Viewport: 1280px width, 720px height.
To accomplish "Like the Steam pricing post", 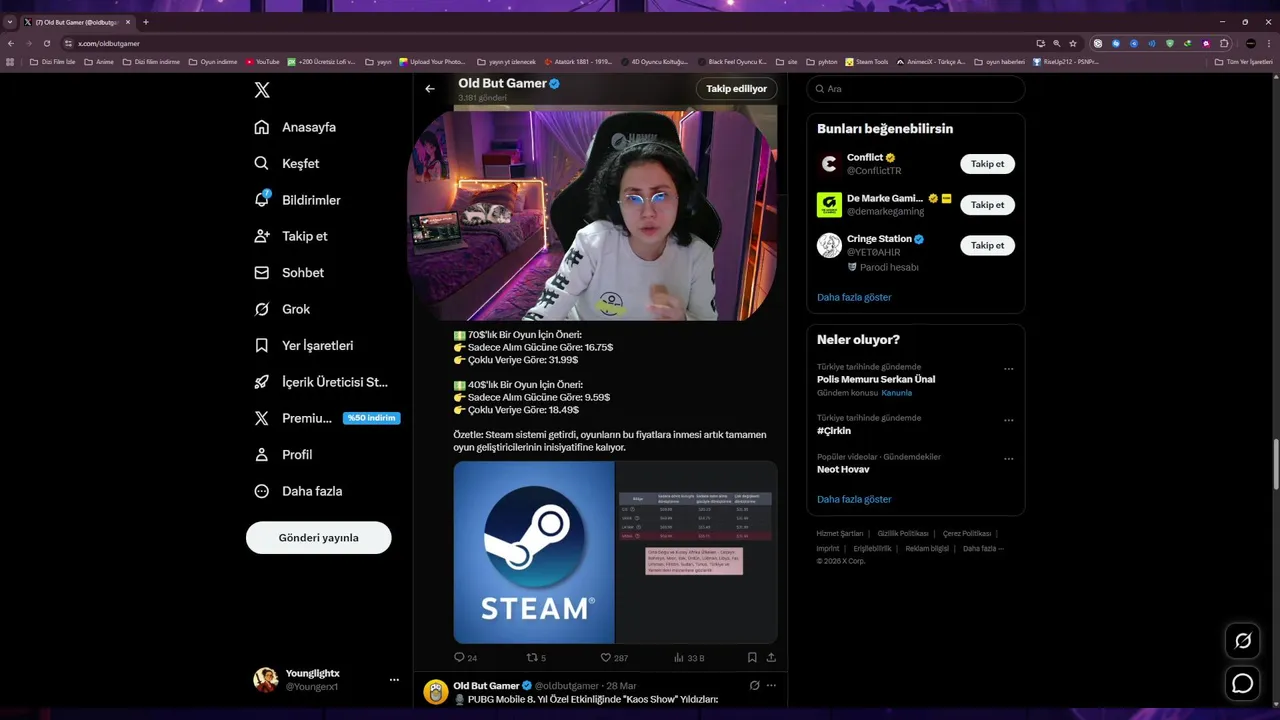I will [614, 658].
